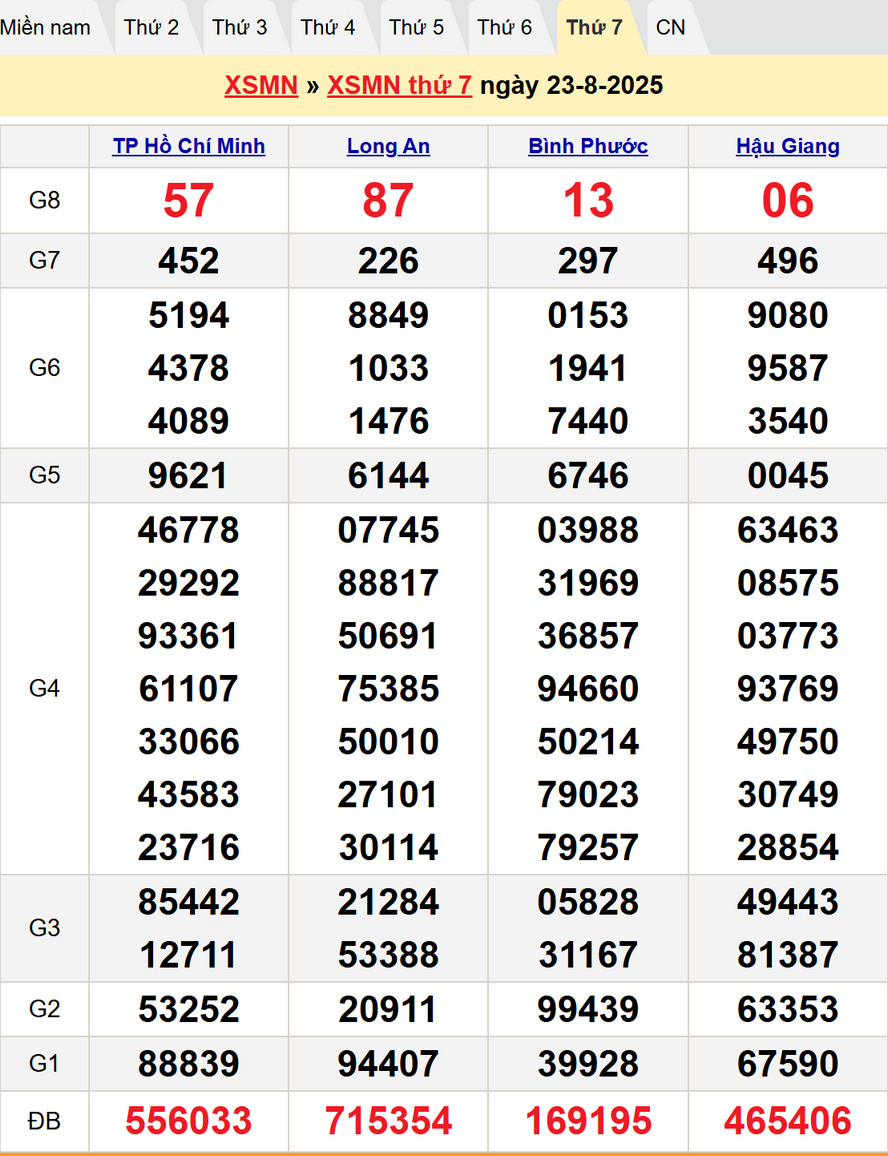Click the red G8 number 57
The height and width of the screenshot is (1156, 888).
click(x=189, y=201)
